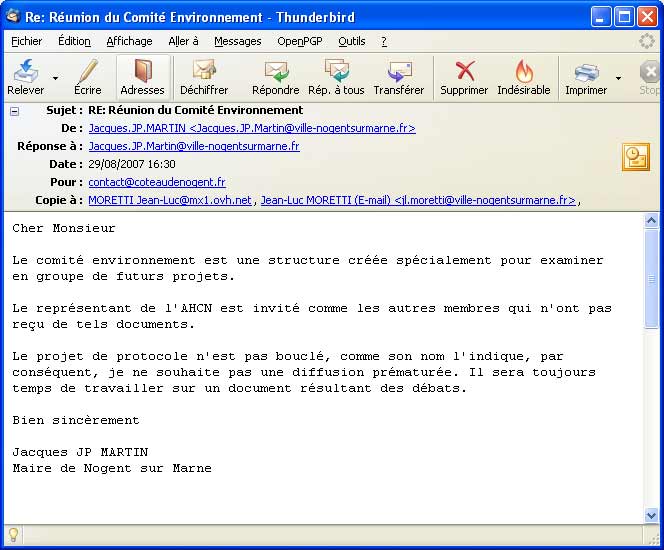The width and height of the screenshot is (664, 550).
Task: Click the scrollbar up arrow
Action: [651, 221]
